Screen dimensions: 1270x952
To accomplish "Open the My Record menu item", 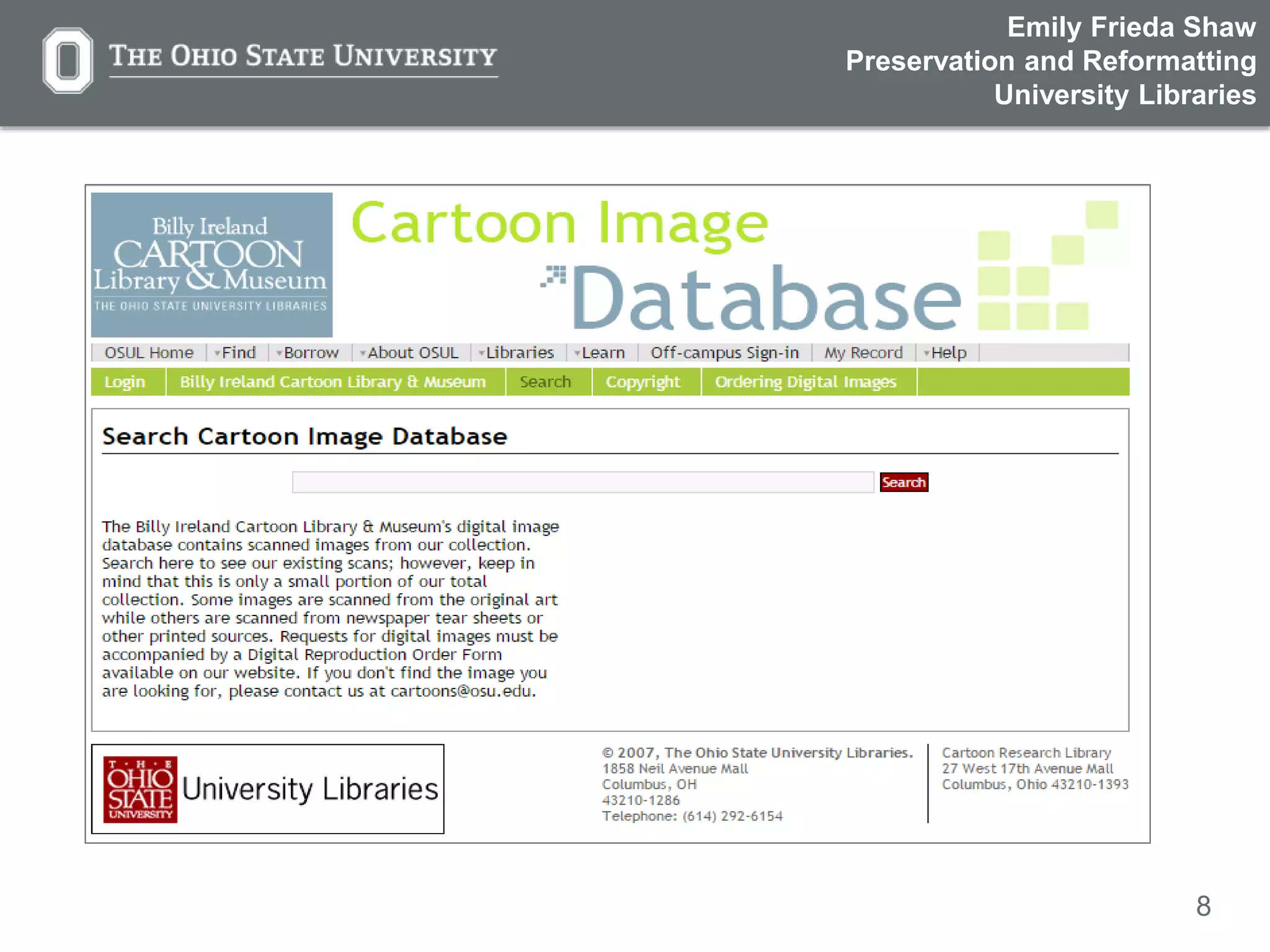I will tap(863, 353).
